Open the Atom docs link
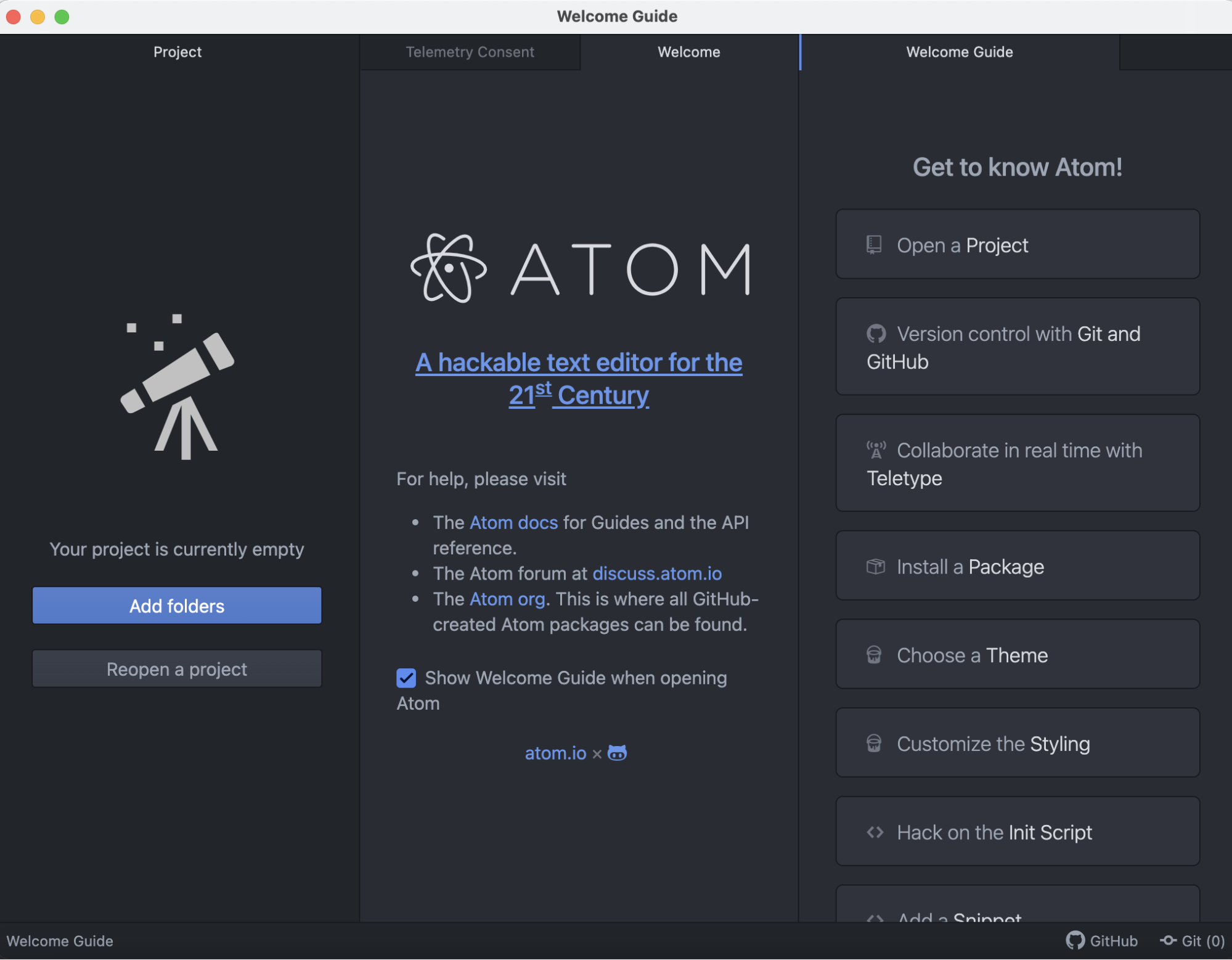 click(x=513, y=522)
